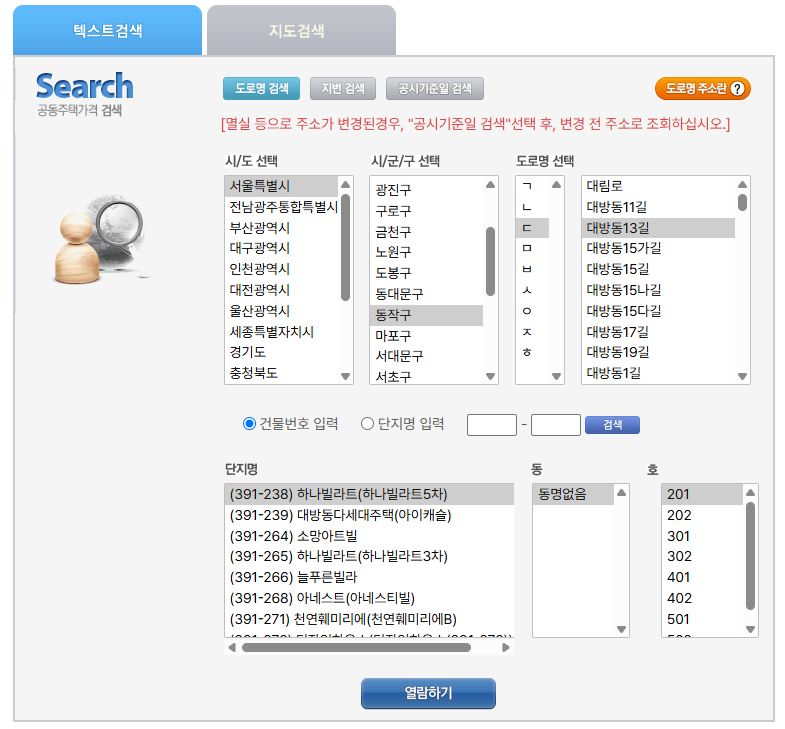Click up arrow of 시/도 list scrollbar

(x=345, y=185)
